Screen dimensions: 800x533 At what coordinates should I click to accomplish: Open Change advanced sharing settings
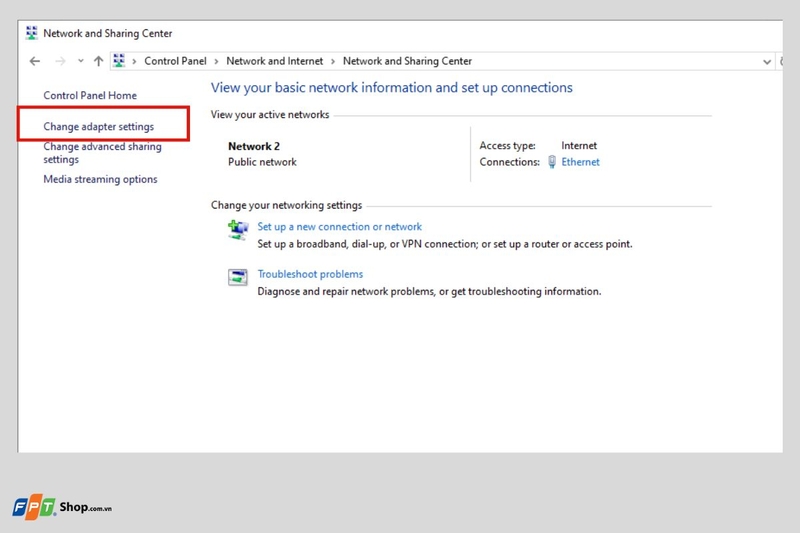[103, 153]
